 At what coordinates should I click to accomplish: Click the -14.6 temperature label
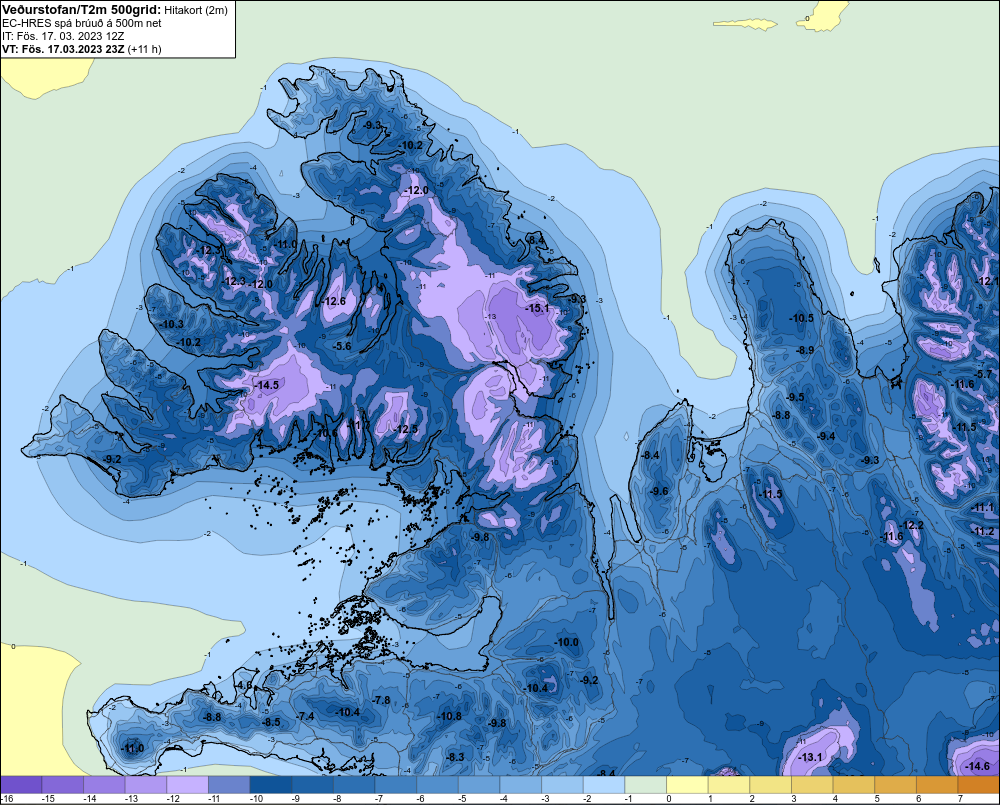point(977,766)
